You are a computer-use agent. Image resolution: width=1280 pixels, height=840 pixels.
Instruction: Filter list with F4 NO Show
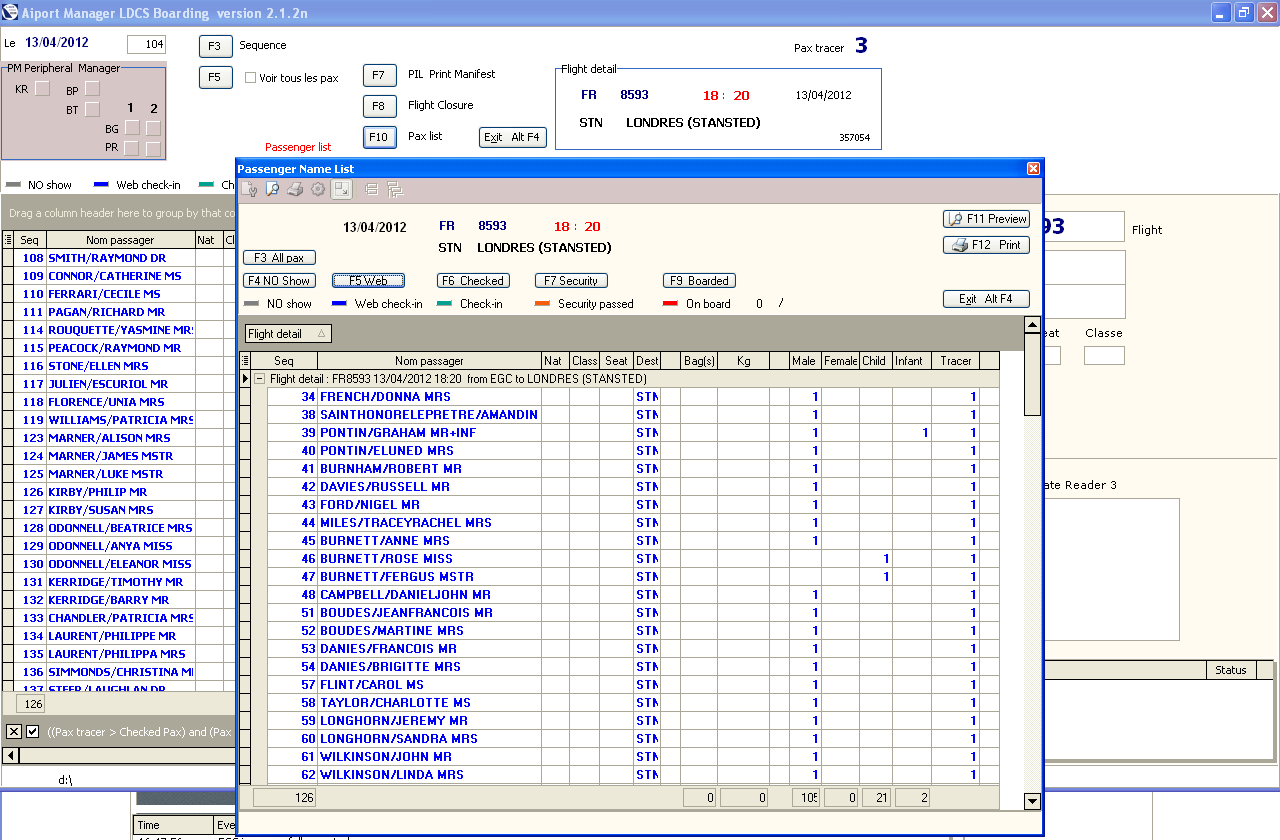click(x=279, y=281)
